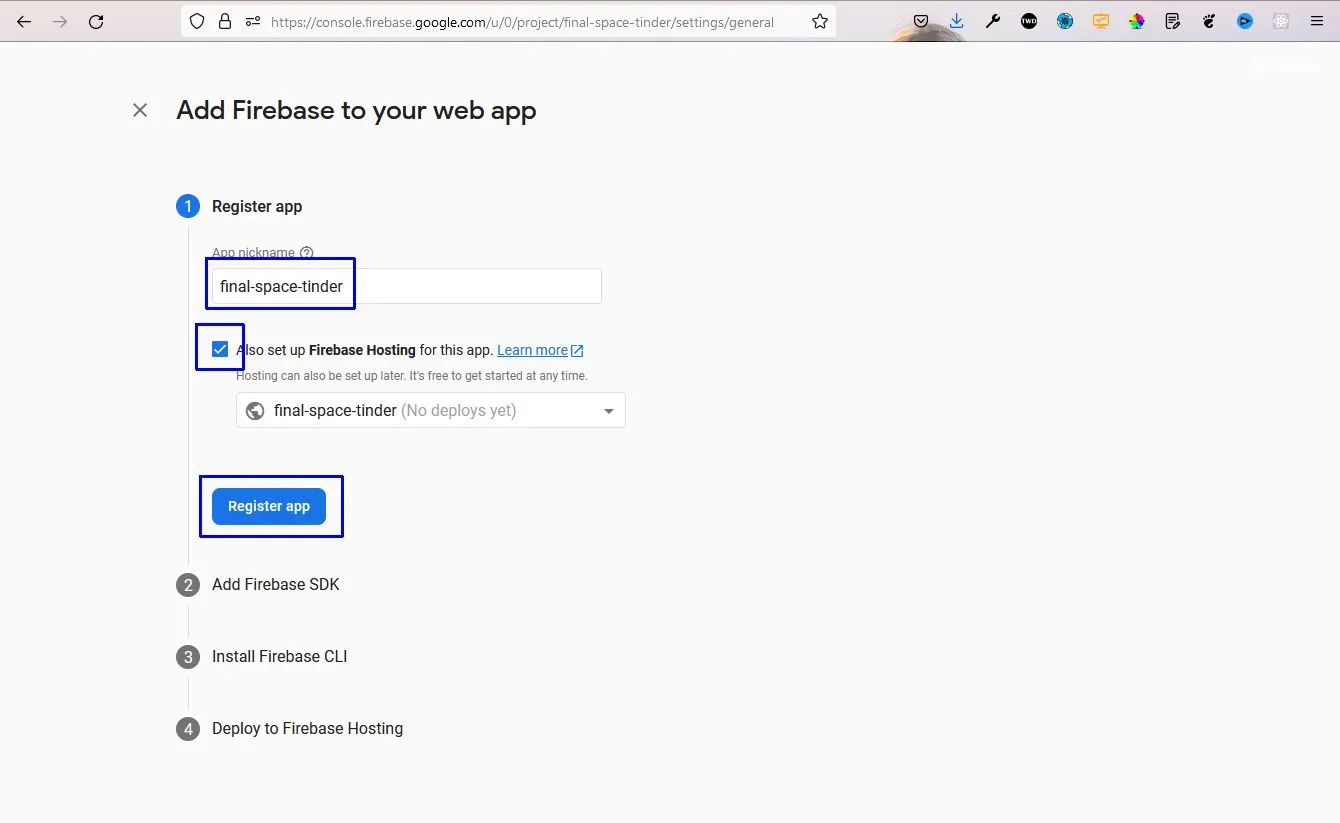
Task: Open the rainbow color wheel extension
Action: coord(1137,21)
